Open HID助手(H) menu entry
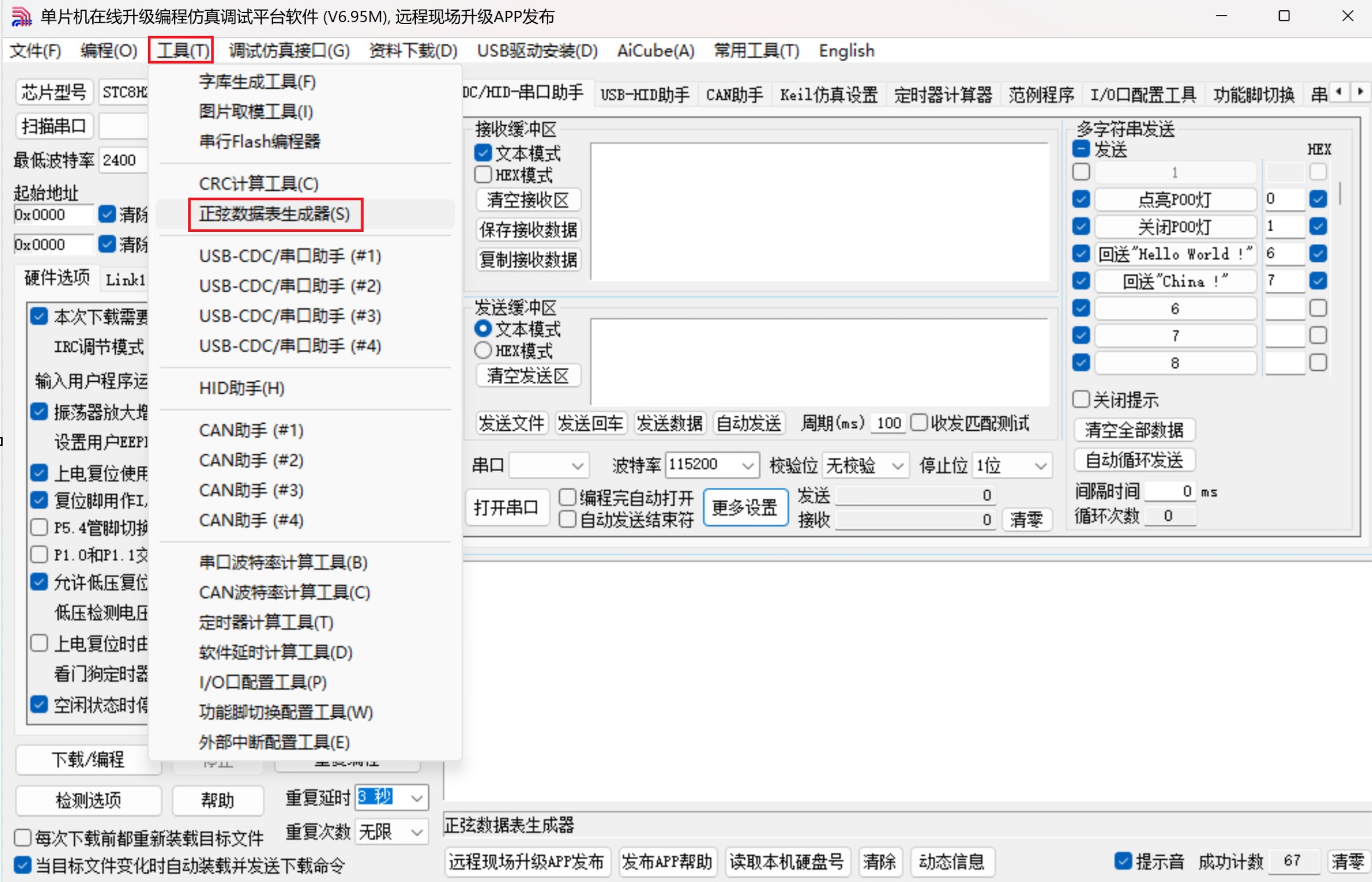 [x=242, y=388]
